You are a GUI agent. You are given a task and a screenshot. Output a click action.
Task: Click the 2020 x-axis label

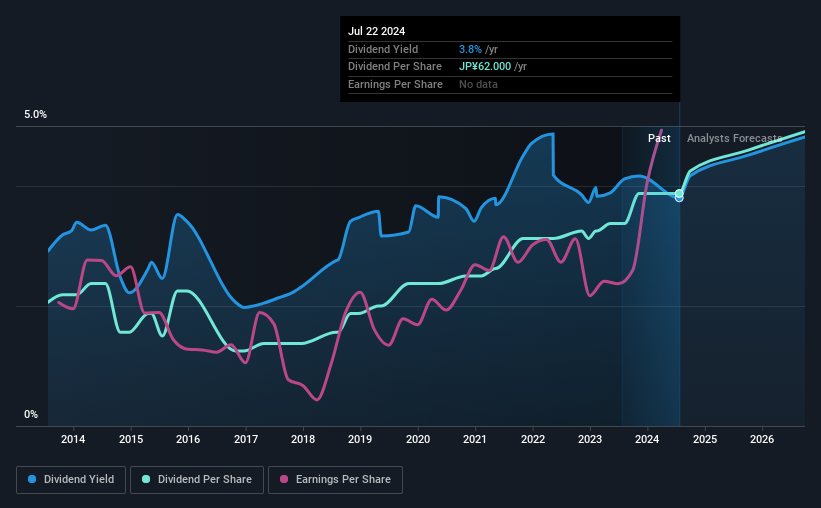pos(418,439)
